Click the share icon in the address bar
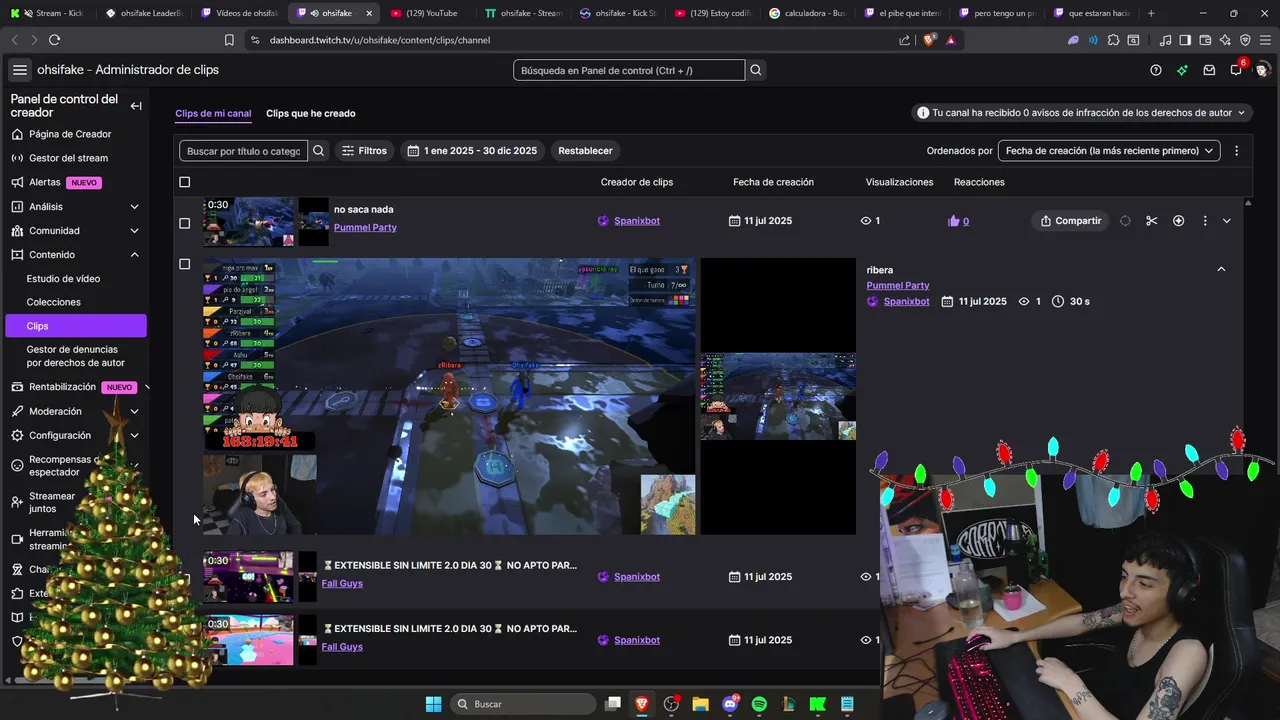Viewport: 1280px width, 720px height. pyautogui.click(x=905, y=40)
